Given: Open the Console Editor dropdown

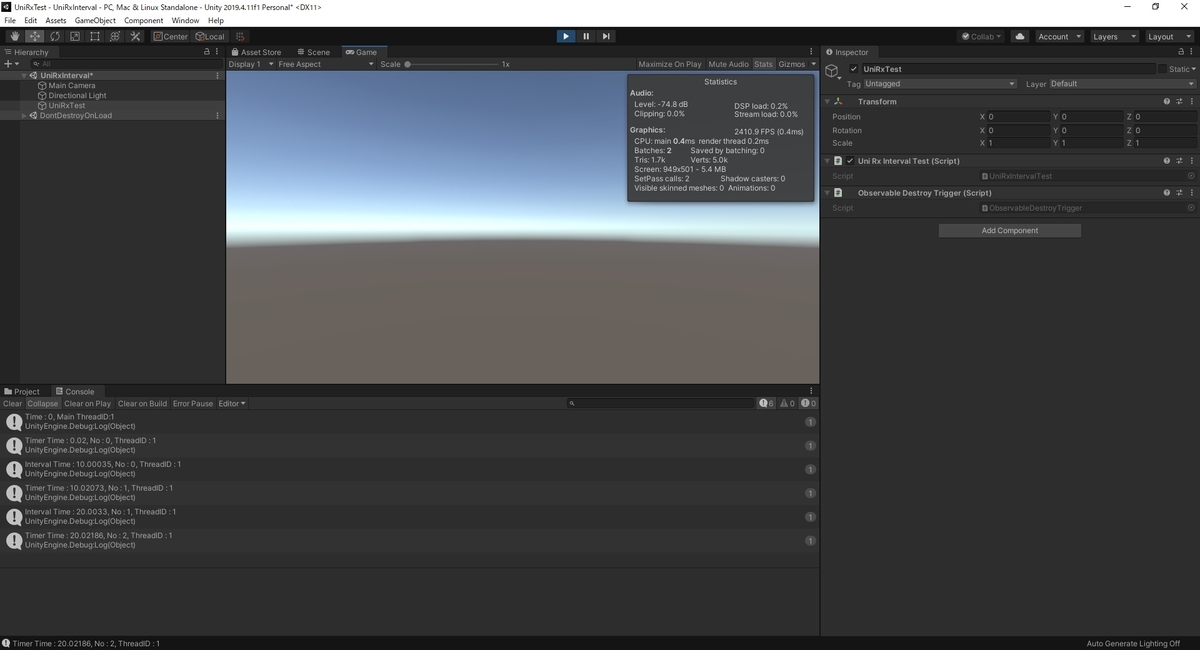Looking at the screenshot, I should click(x=232, y=403).
